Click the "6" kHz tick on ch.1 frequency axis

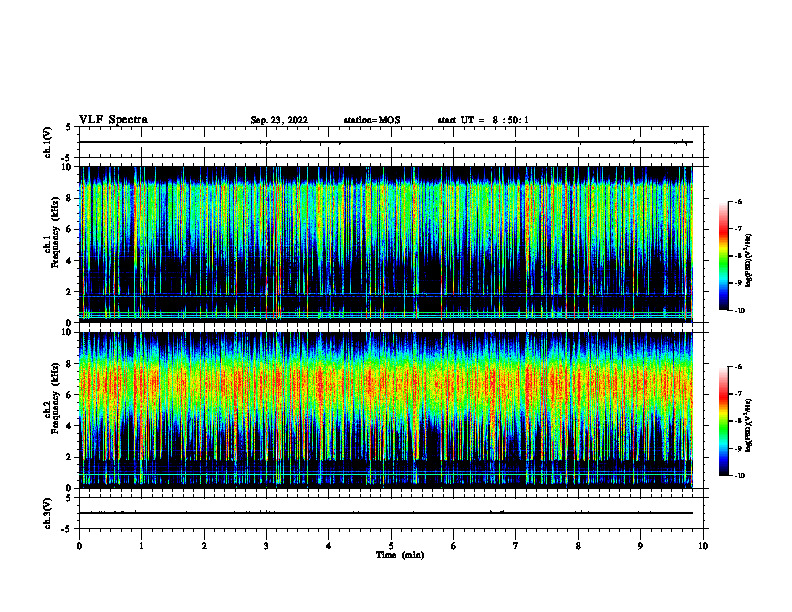point(70,229)
